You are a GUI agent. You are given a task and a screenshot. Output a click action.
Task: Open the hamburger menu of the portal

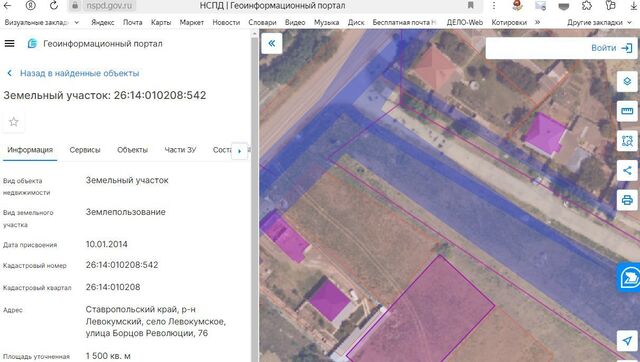9,43
